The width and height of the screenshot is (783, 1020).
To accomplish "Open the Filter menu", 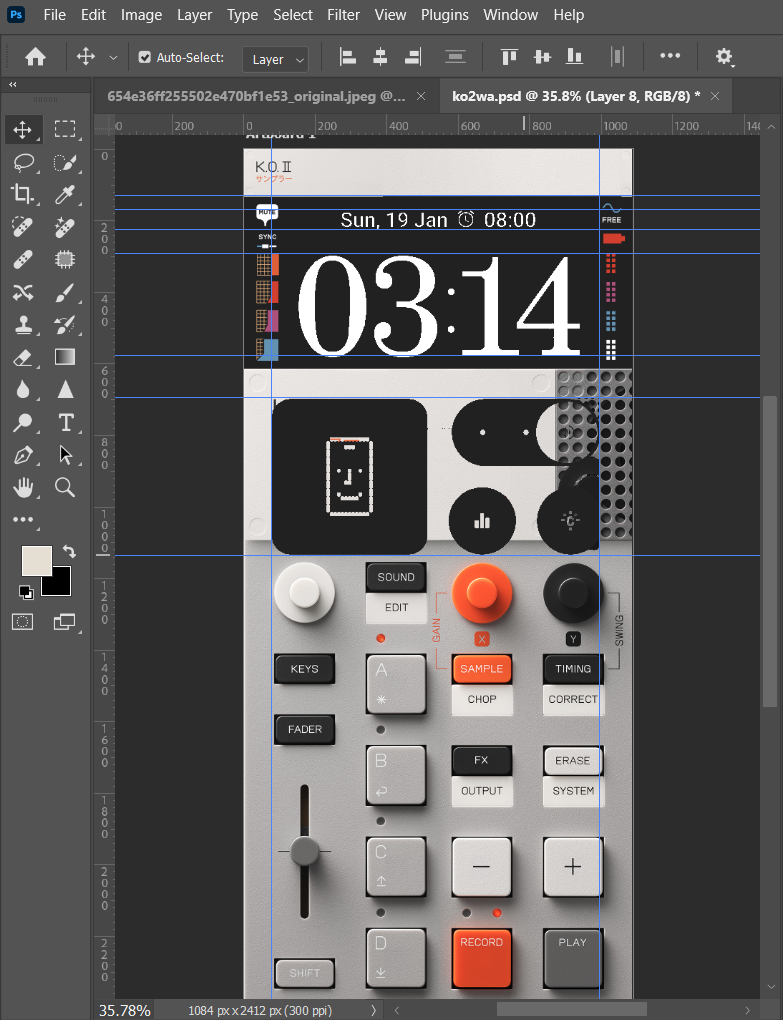I will pos(343,15).
